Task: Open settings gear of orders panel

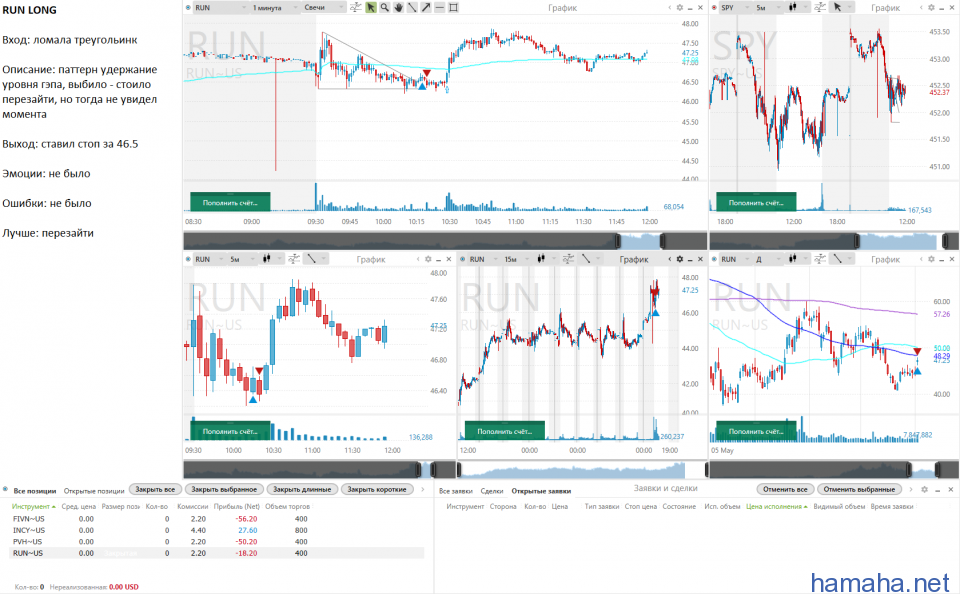Action: 924,489
